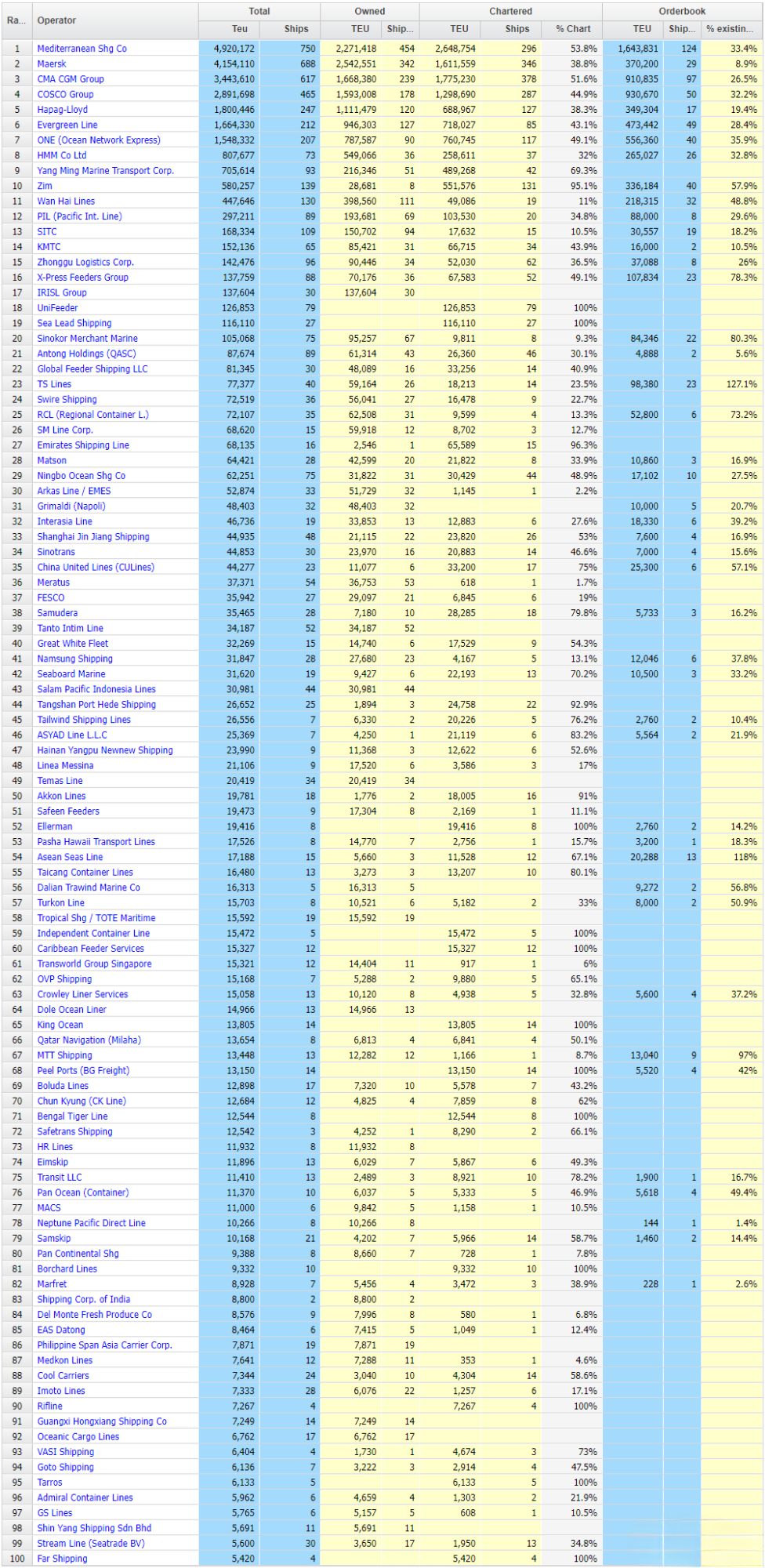Click the Total column group header
Viewport: 765px width, 1568px height.
[259, 12]
